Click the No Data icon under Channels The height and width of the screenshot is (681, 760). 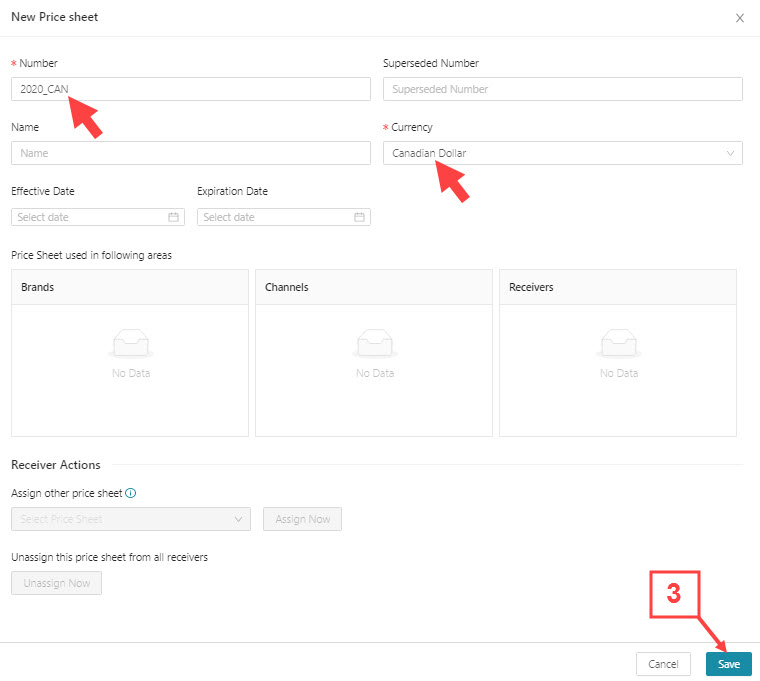375,343
